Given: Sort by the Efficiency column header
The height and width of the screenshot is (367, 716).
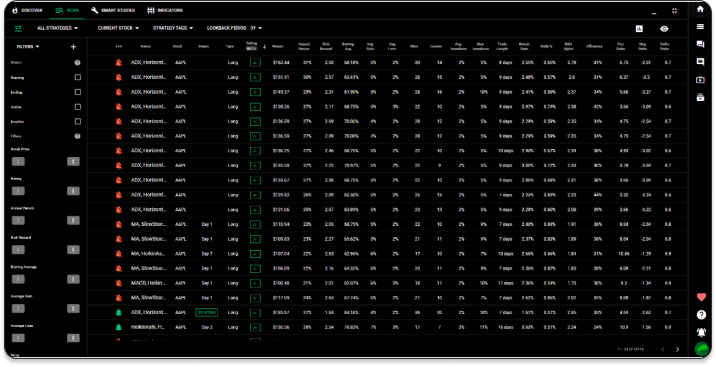Looking at the screenshot, I should pyautogui.click(x=594, y=47).
